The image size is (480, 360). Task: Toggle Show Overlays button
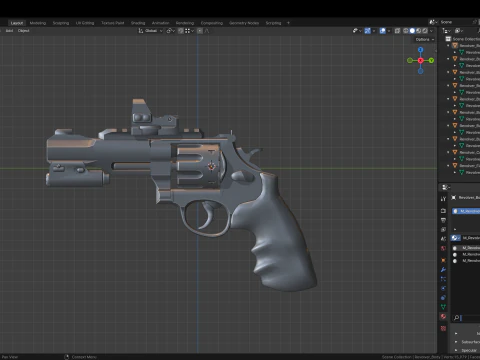point(383,31)
